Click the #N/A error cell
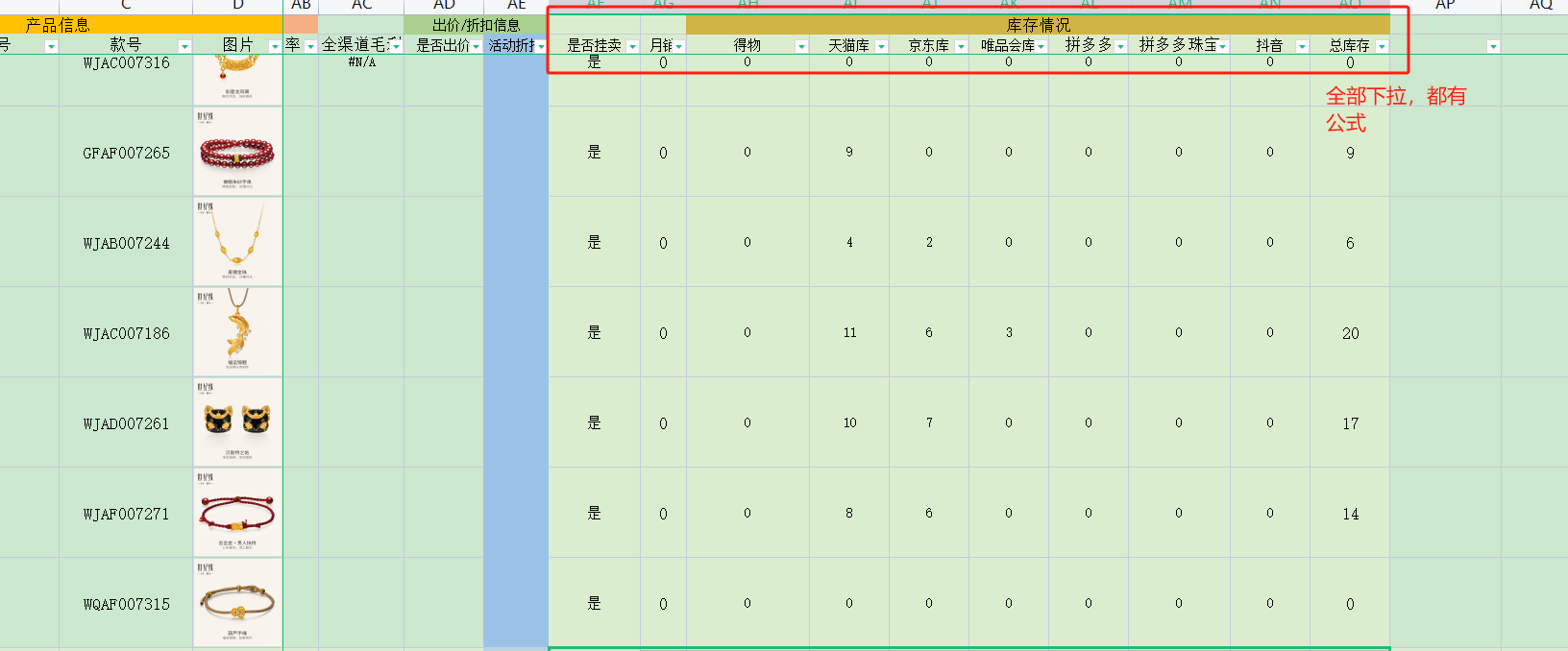 [x=361, y=62]
